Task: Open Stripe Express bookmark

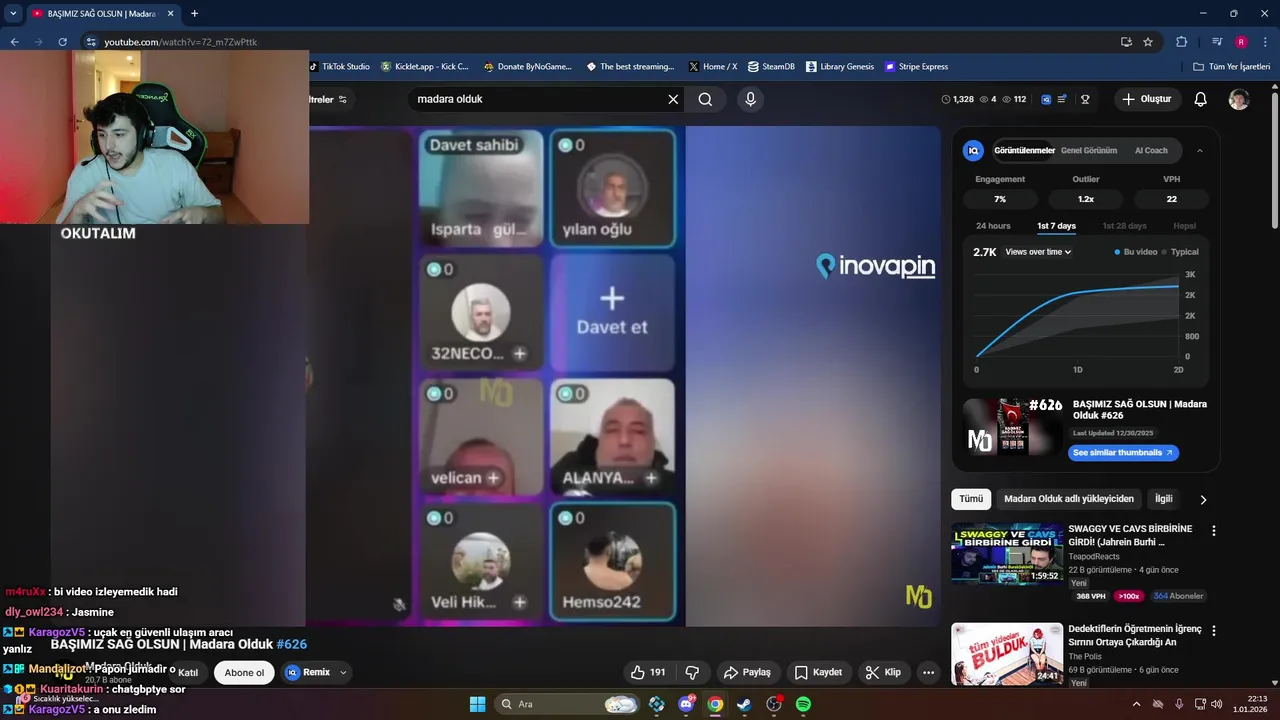Action: [916, 67]
